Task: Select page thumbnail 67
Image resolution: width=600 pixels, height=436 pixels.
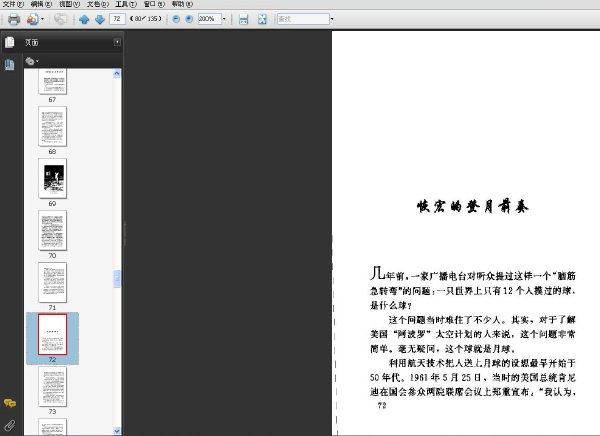Action: click(x=52, y=82)
